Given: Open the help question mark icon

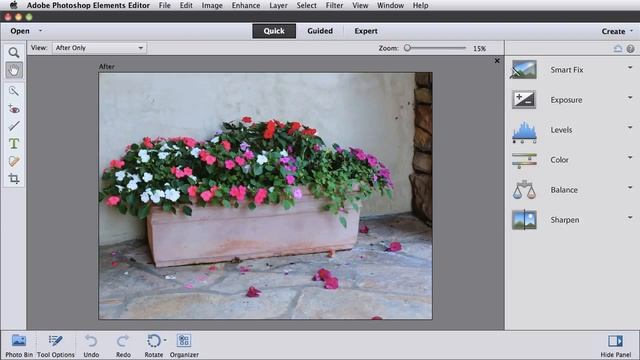Looking at the screenshot, I should tap(630, 49).
